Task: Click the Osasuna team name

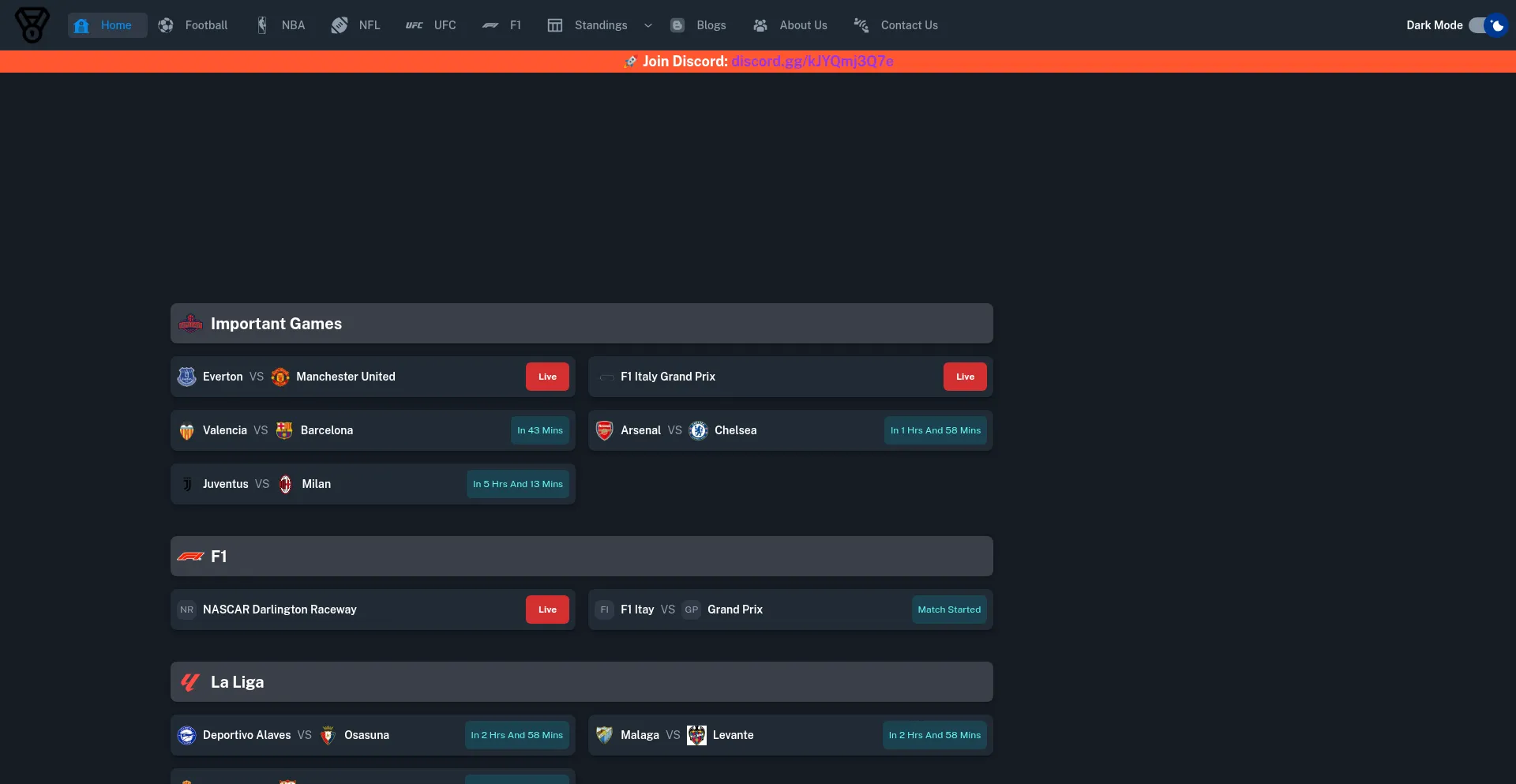Action: tap(366, 735)
